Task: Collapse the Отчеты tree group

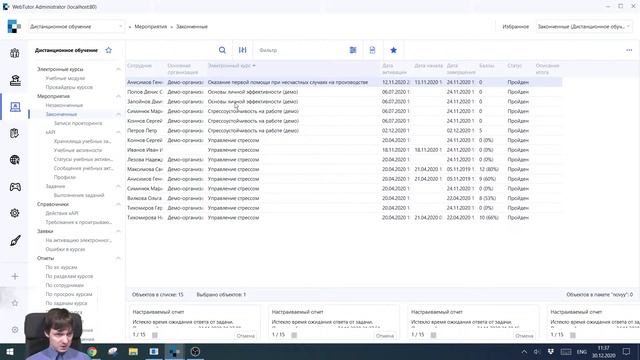Action: [x=118, y=258]
